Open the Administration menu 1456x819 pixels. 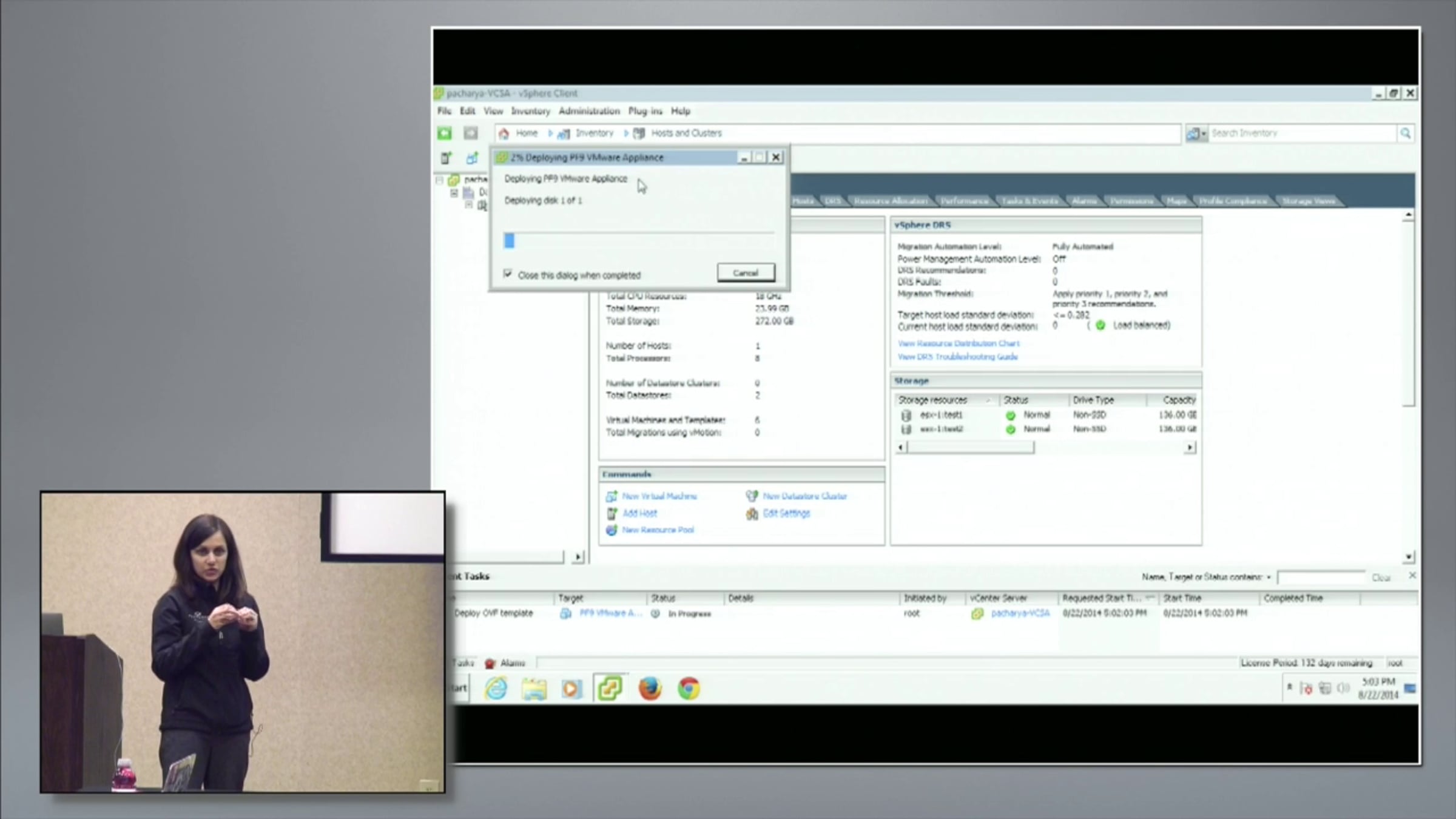coord(588,111)
